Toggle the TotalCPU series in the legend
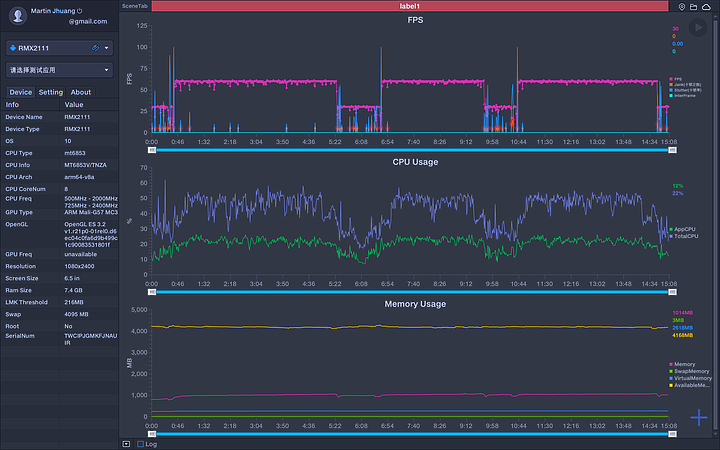Screen dimensions: 720x450 coord(684,236)
